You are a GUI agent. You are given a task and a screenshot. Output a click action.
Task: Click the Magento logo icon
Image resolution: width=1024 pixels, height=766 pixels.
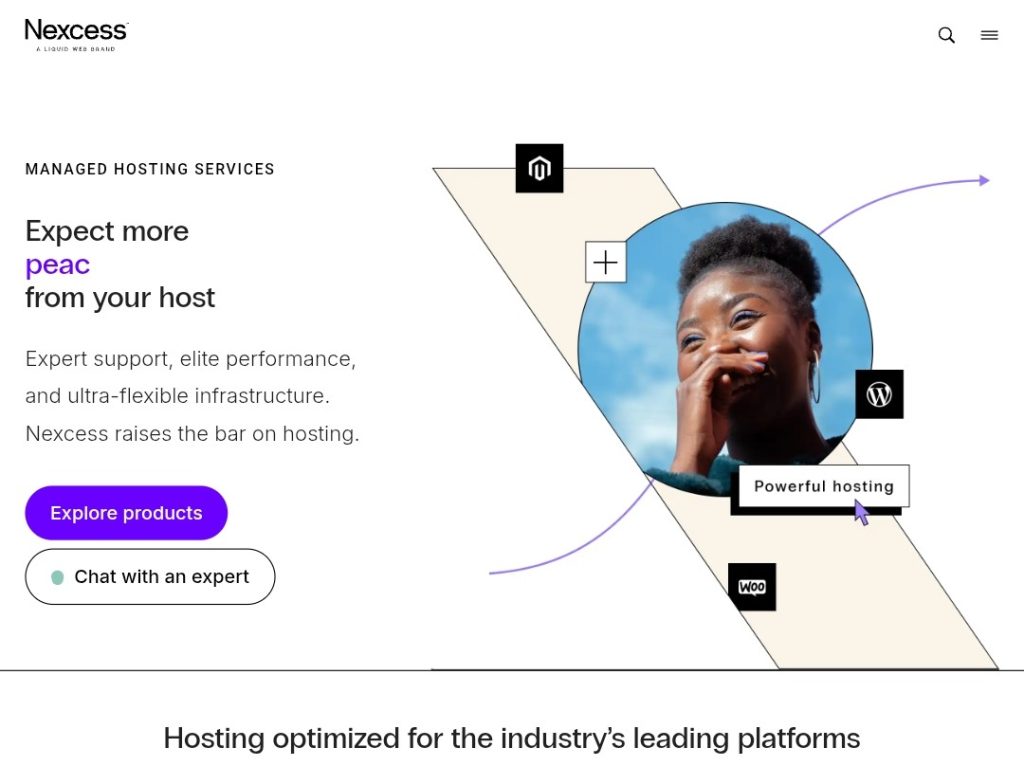539,168
